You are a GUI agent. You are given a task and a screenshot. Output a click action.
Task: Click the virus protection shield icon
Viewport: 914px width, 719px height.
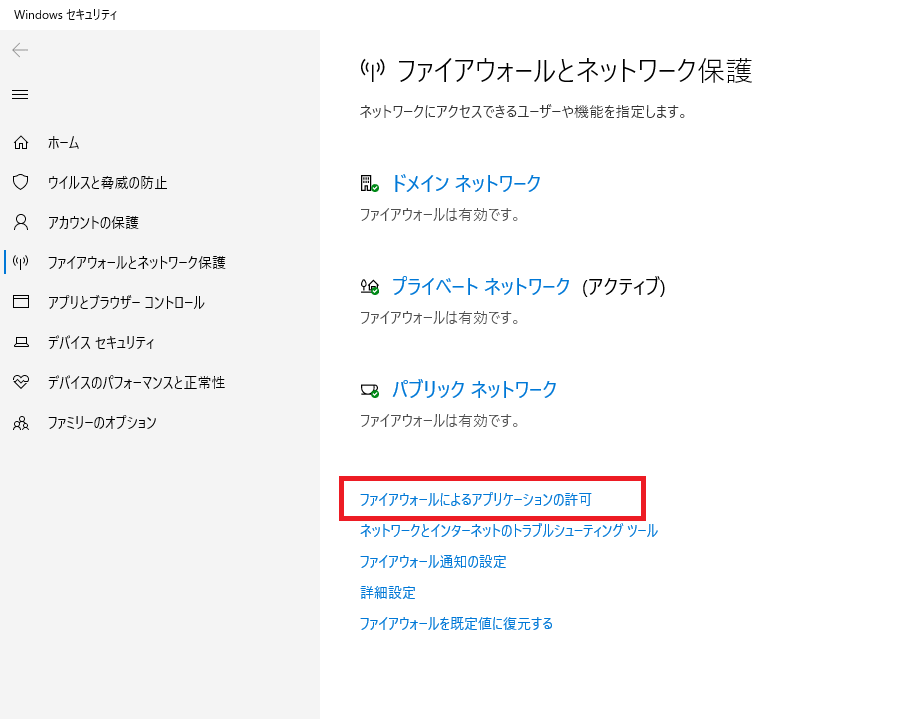(21, 183)
